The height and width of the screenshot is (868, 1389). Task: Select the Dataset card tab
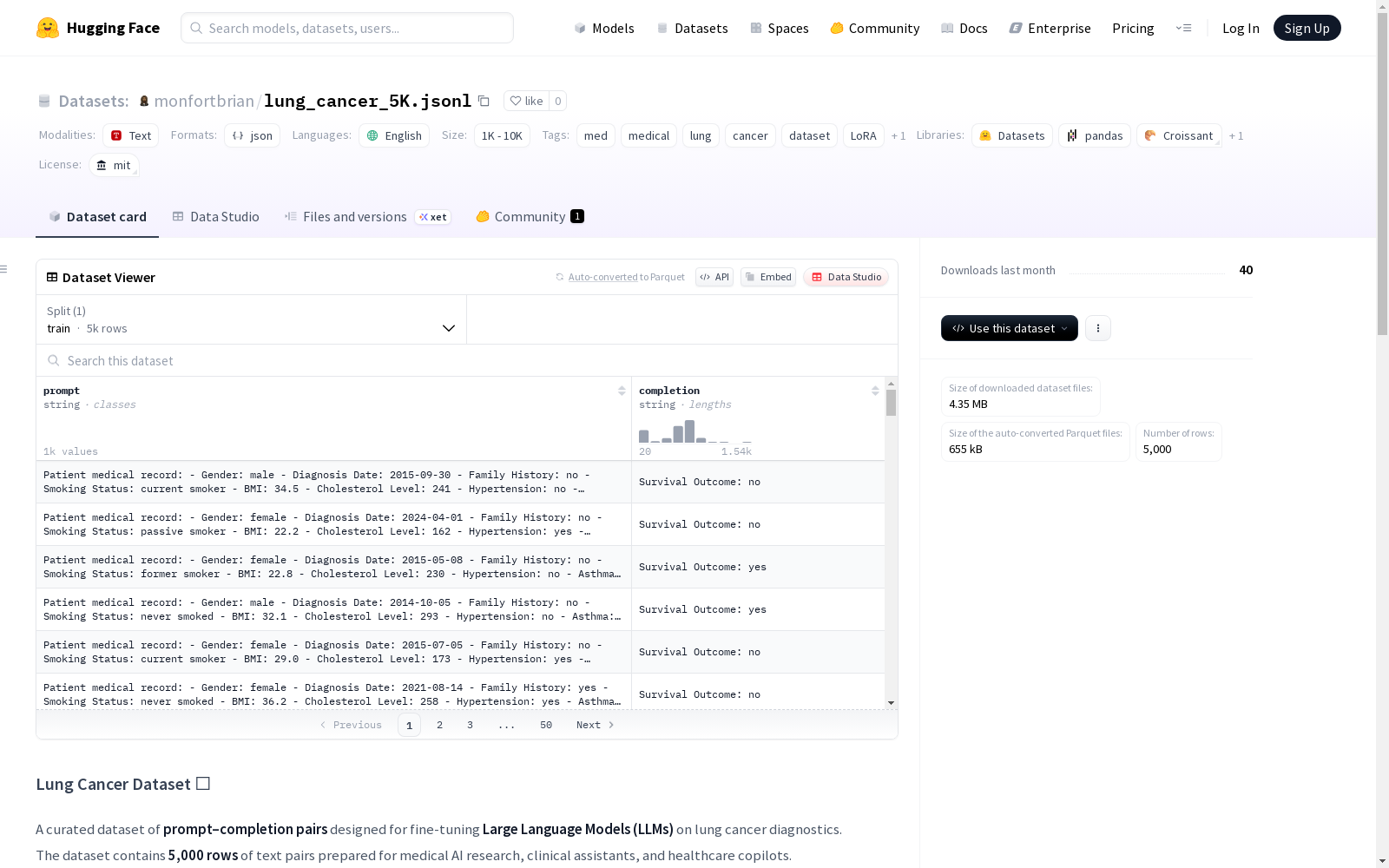(x=97, y=217)
